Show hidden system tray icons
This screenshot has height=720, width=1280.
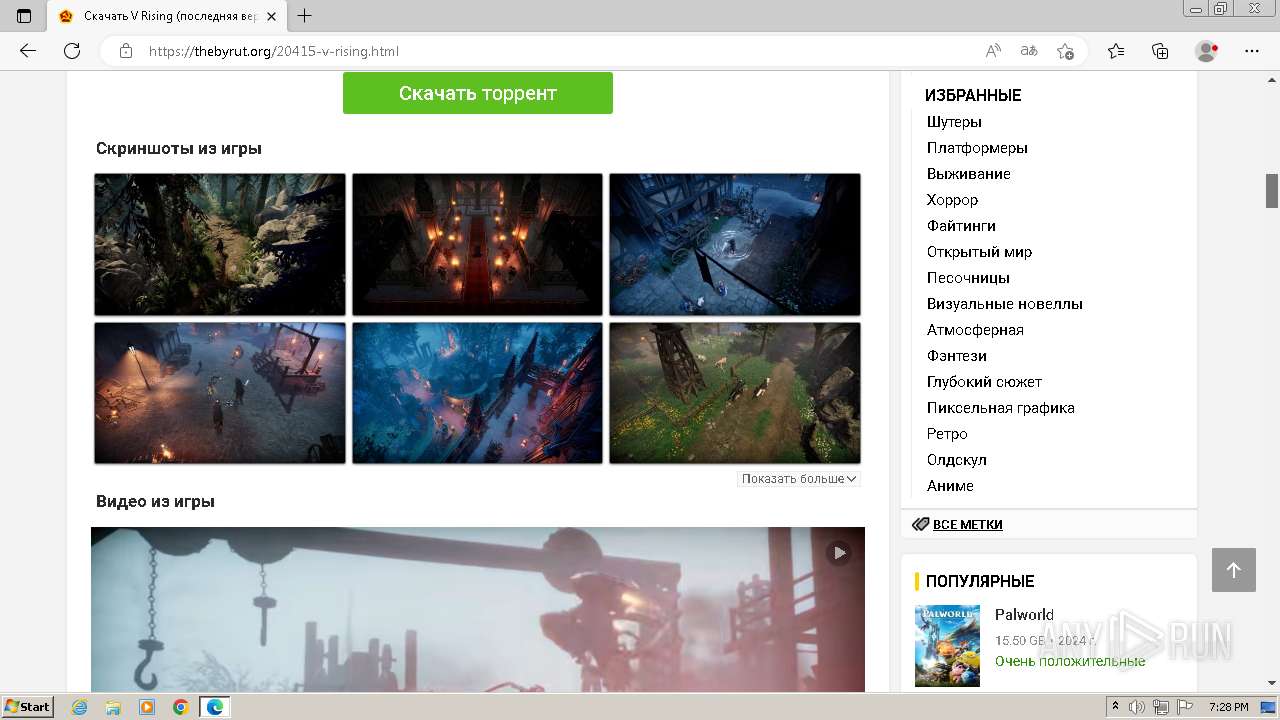1115,707
